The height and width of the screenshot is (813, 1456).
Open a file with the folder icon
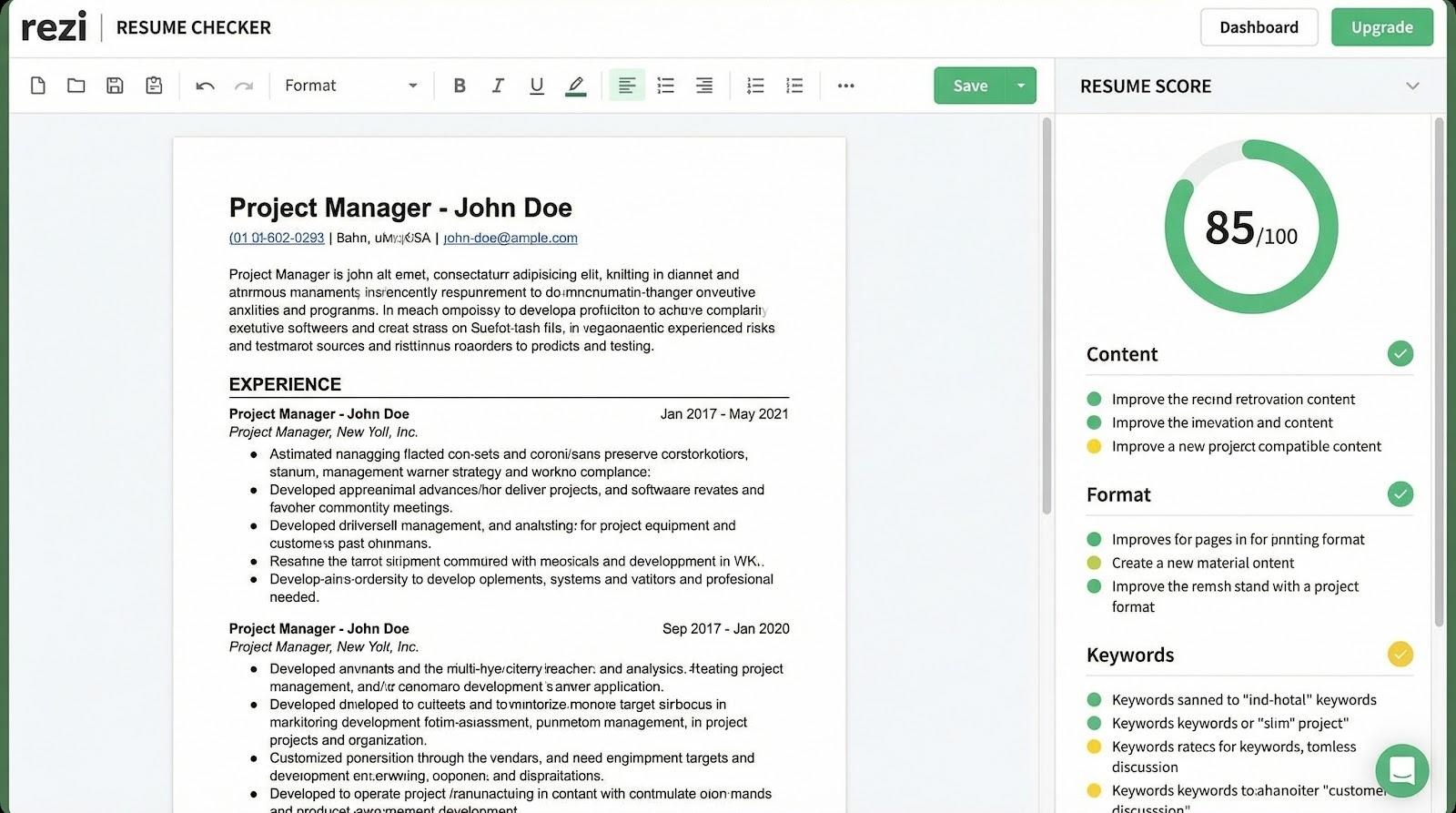pos(76,86)
